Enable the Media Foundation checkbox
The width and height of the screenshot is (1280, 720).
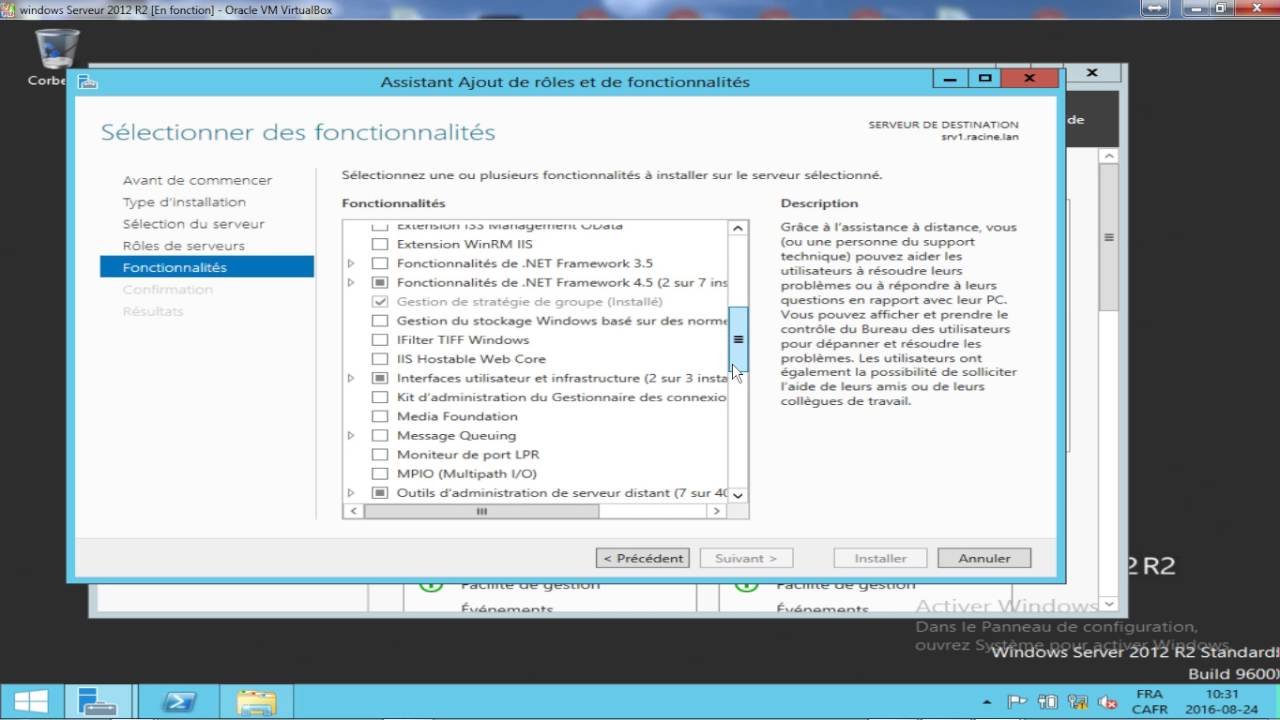click(379, 416)
